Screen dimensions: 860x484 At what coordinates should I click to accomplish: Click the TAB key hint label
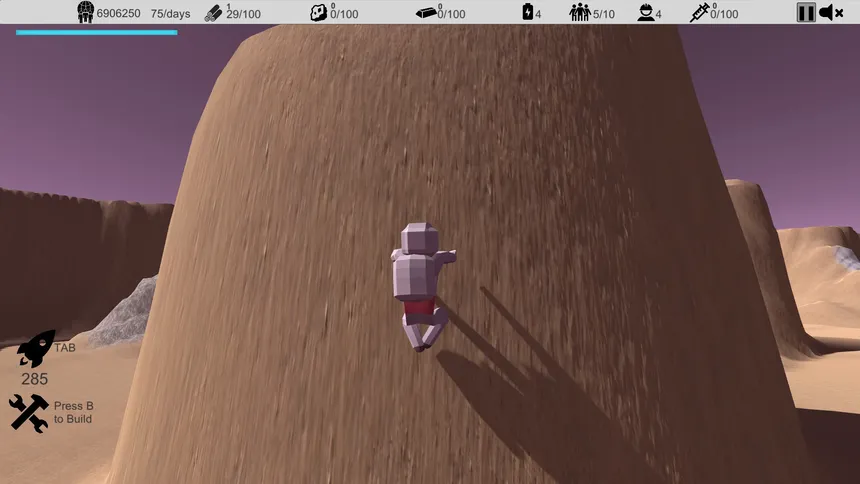click(x=65, y=348)
